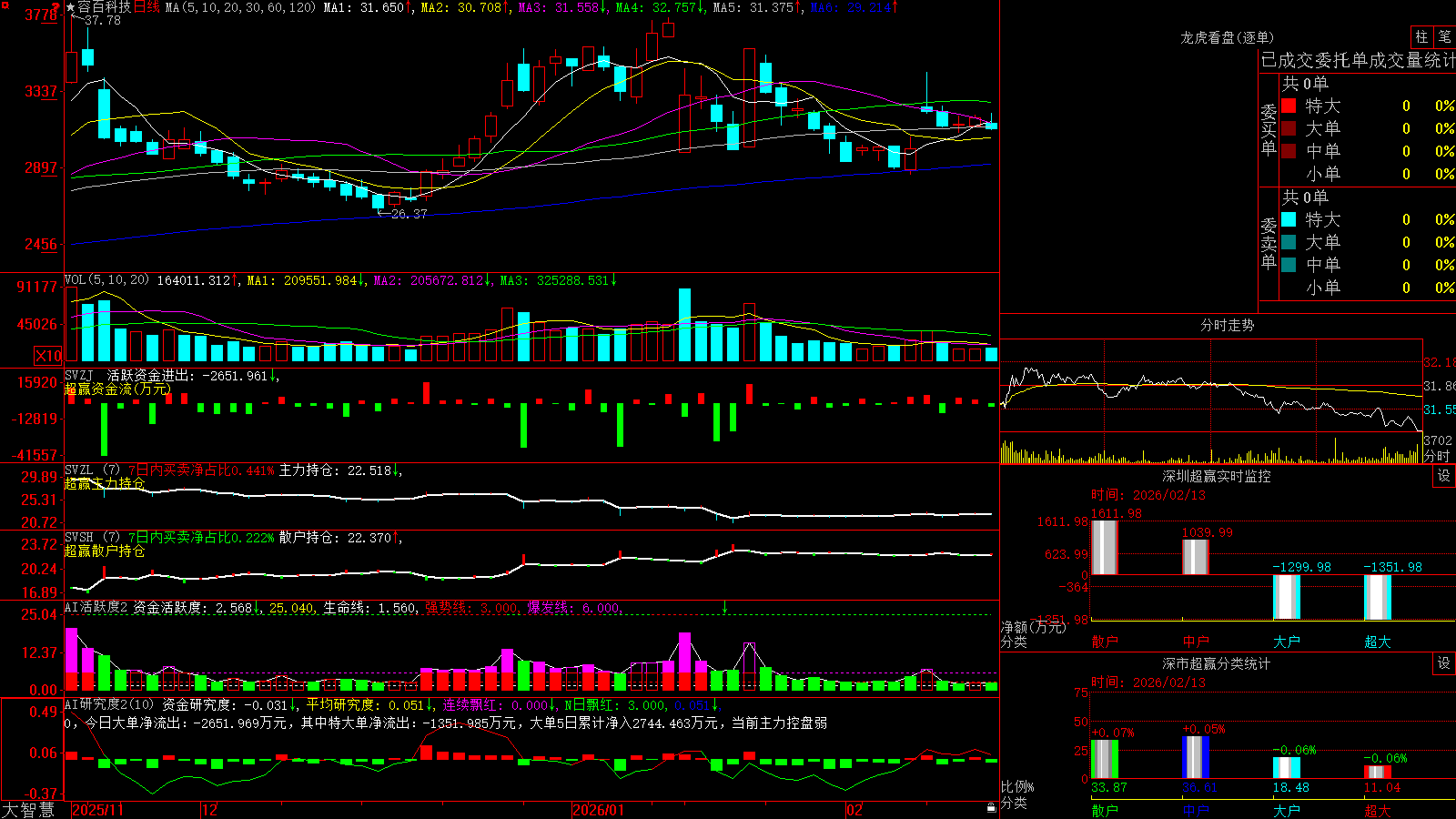Click the lock icon at timeline end
1456x819 pixels.
992,808
